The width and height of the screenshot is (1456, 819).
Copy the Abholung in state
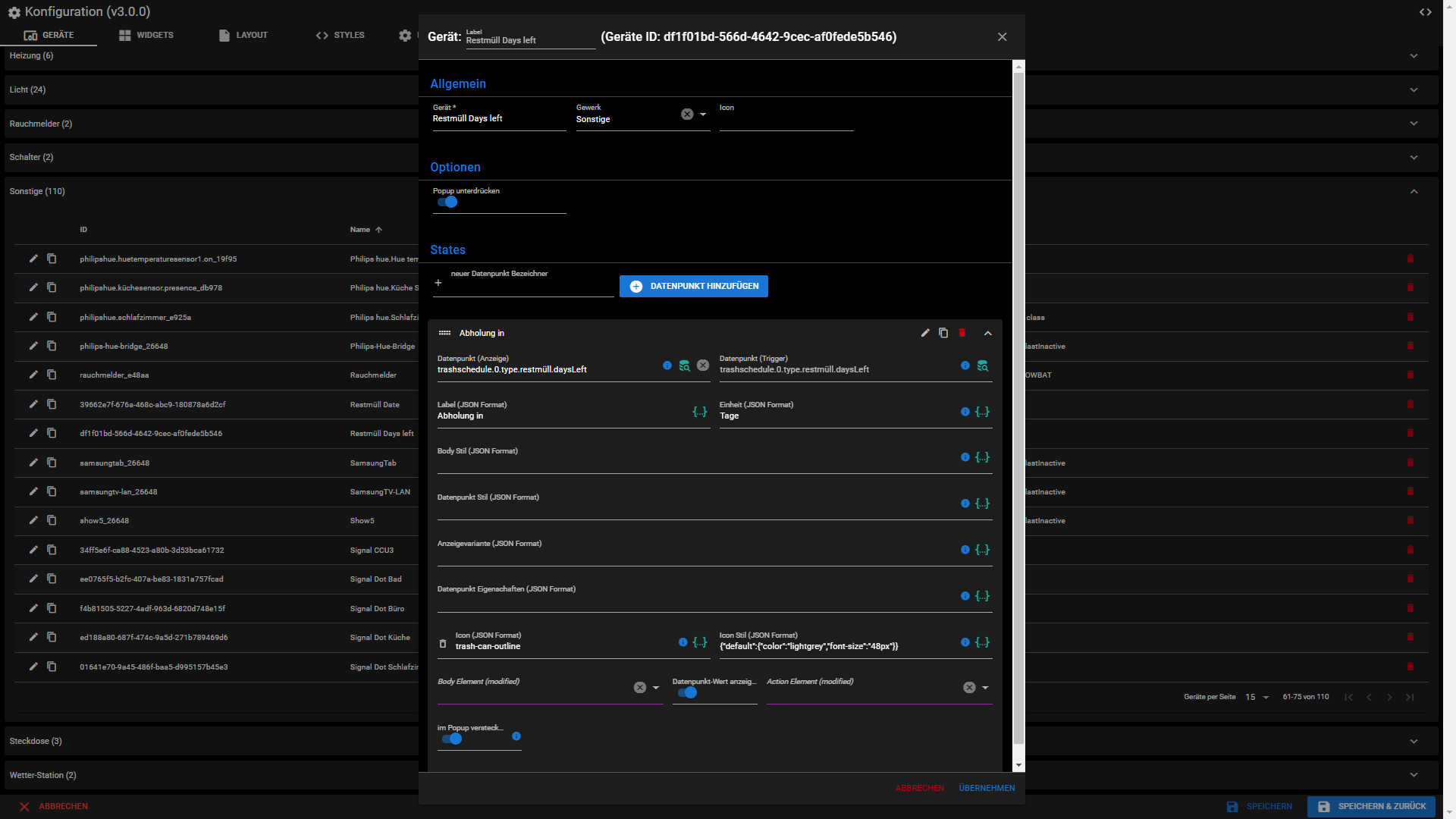[943, 333]
